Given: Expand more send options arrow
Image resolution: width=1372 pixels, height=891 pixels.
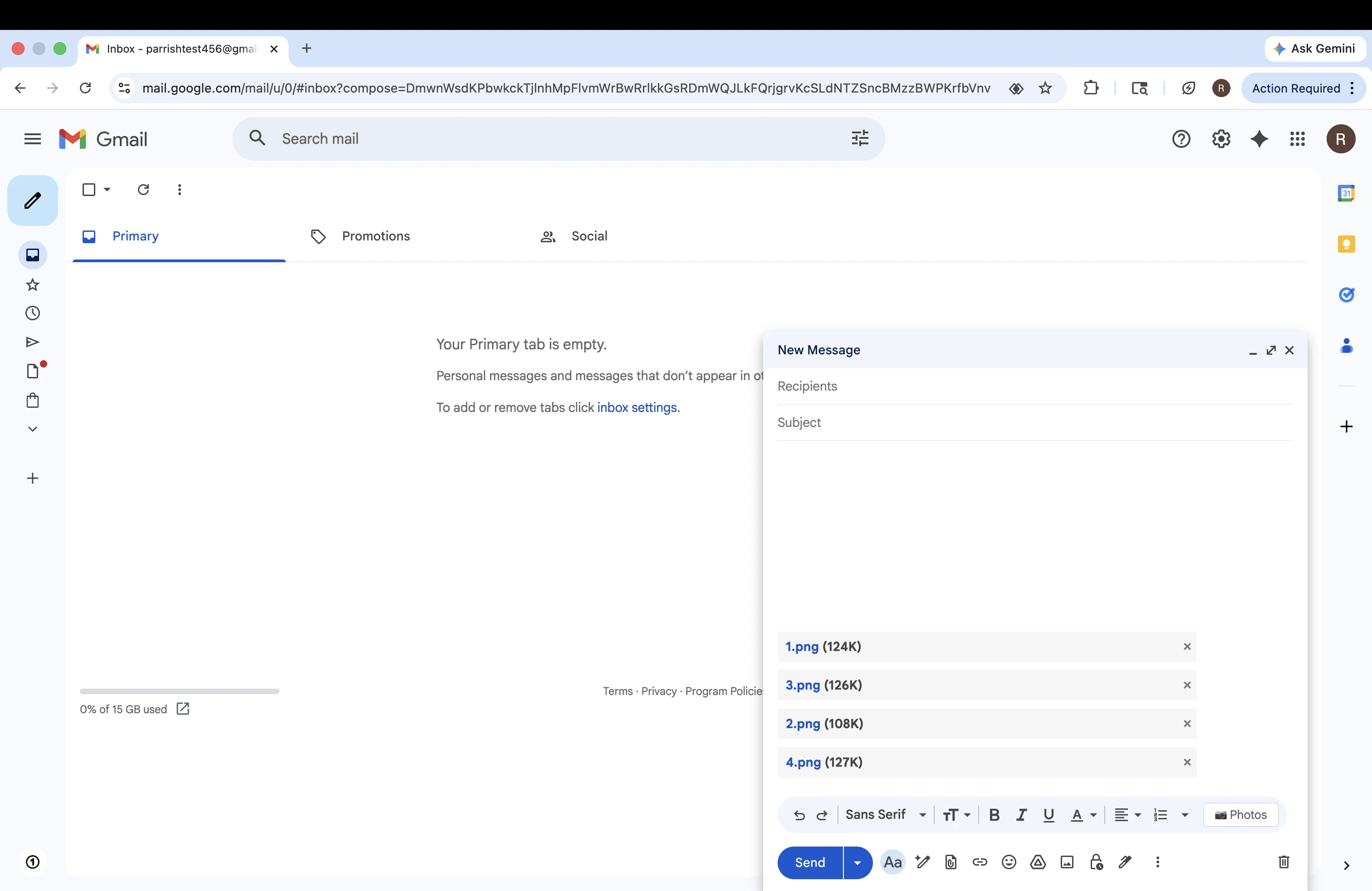Looking at the screenshot, I should coord(857,863).
